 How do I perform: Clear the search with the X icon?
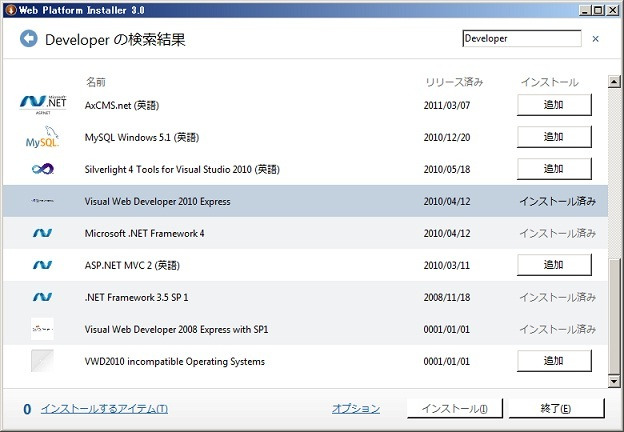click(x=595, y=39)
